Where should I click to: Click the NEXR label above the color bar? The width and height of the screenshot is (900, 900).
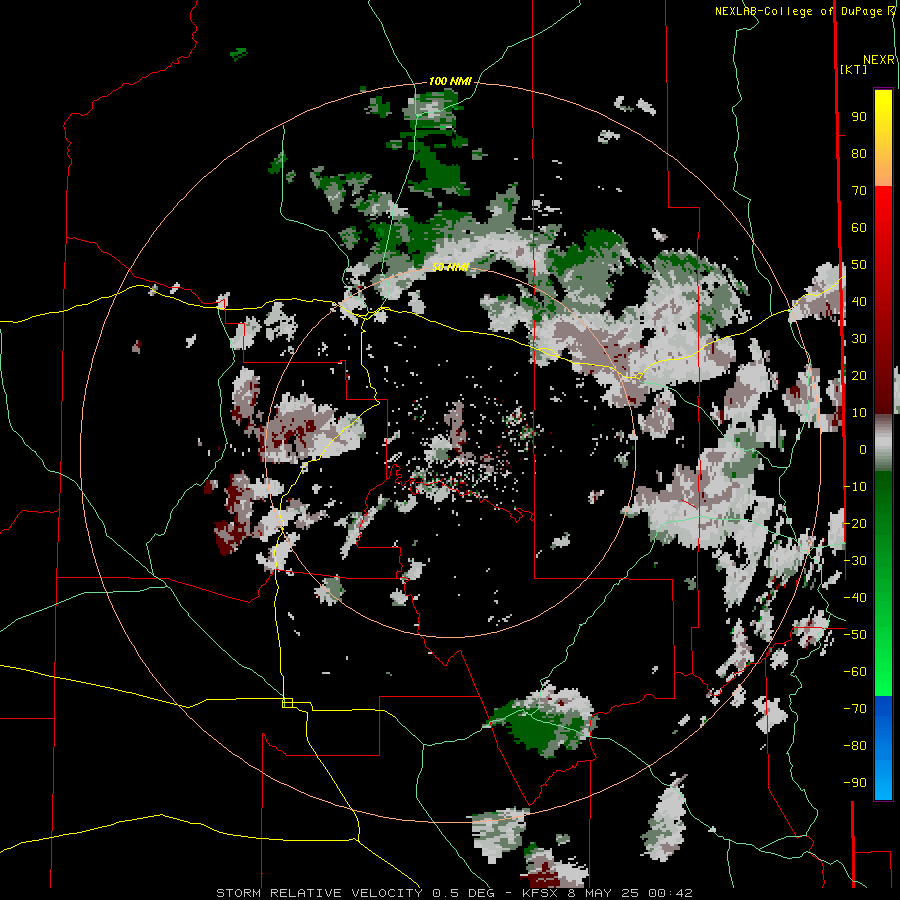coord(879,60)
